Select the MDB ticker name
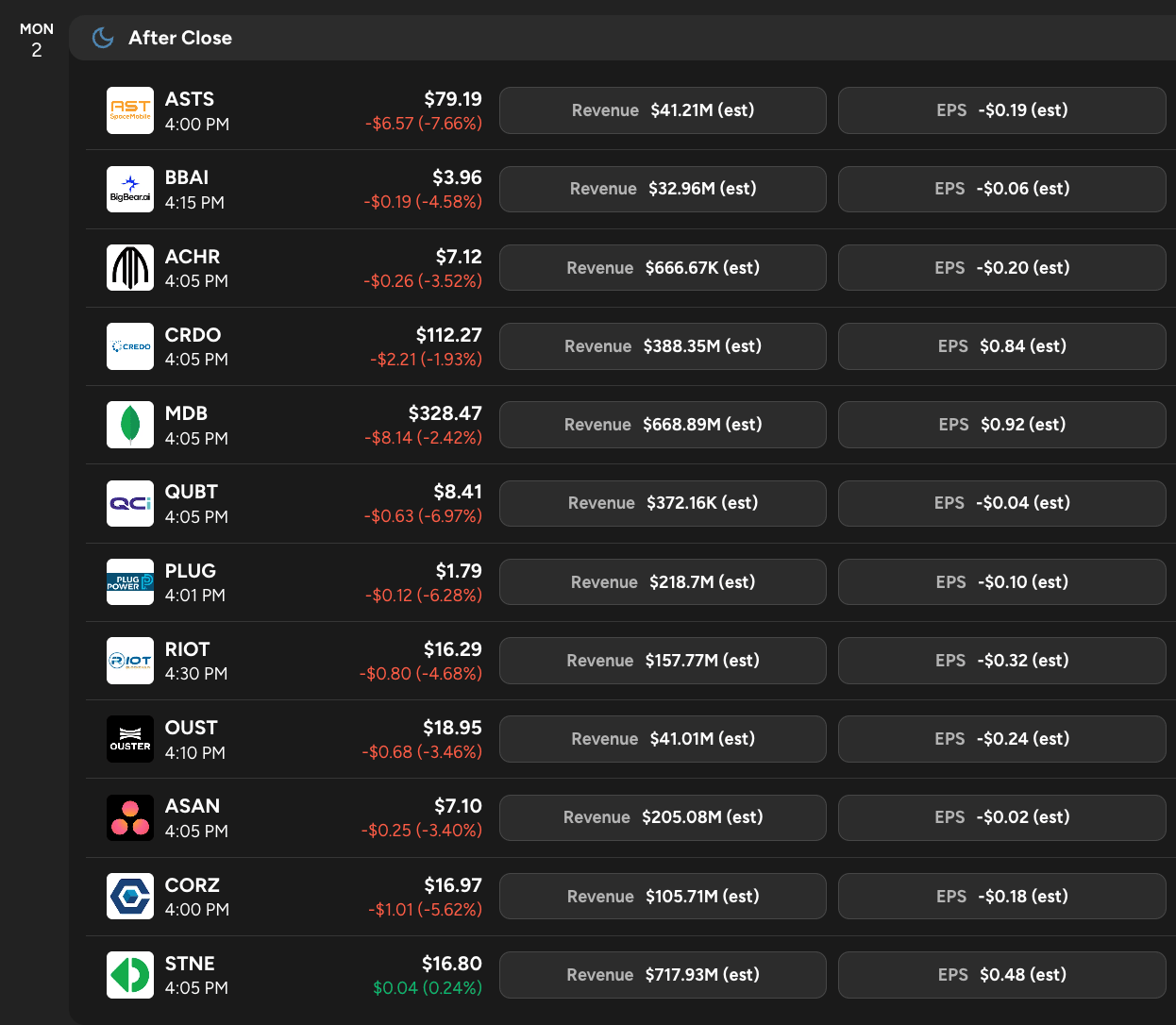Viewport: 1176px width, 1025px height. tap(186, 413)
